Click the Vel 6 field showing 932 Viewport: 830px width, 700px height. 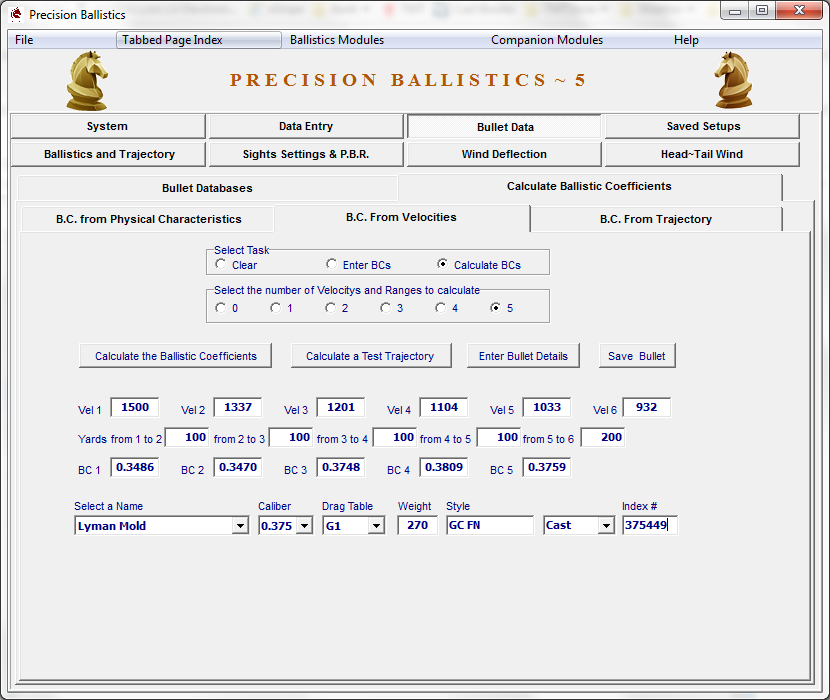[x=646, y=407]
